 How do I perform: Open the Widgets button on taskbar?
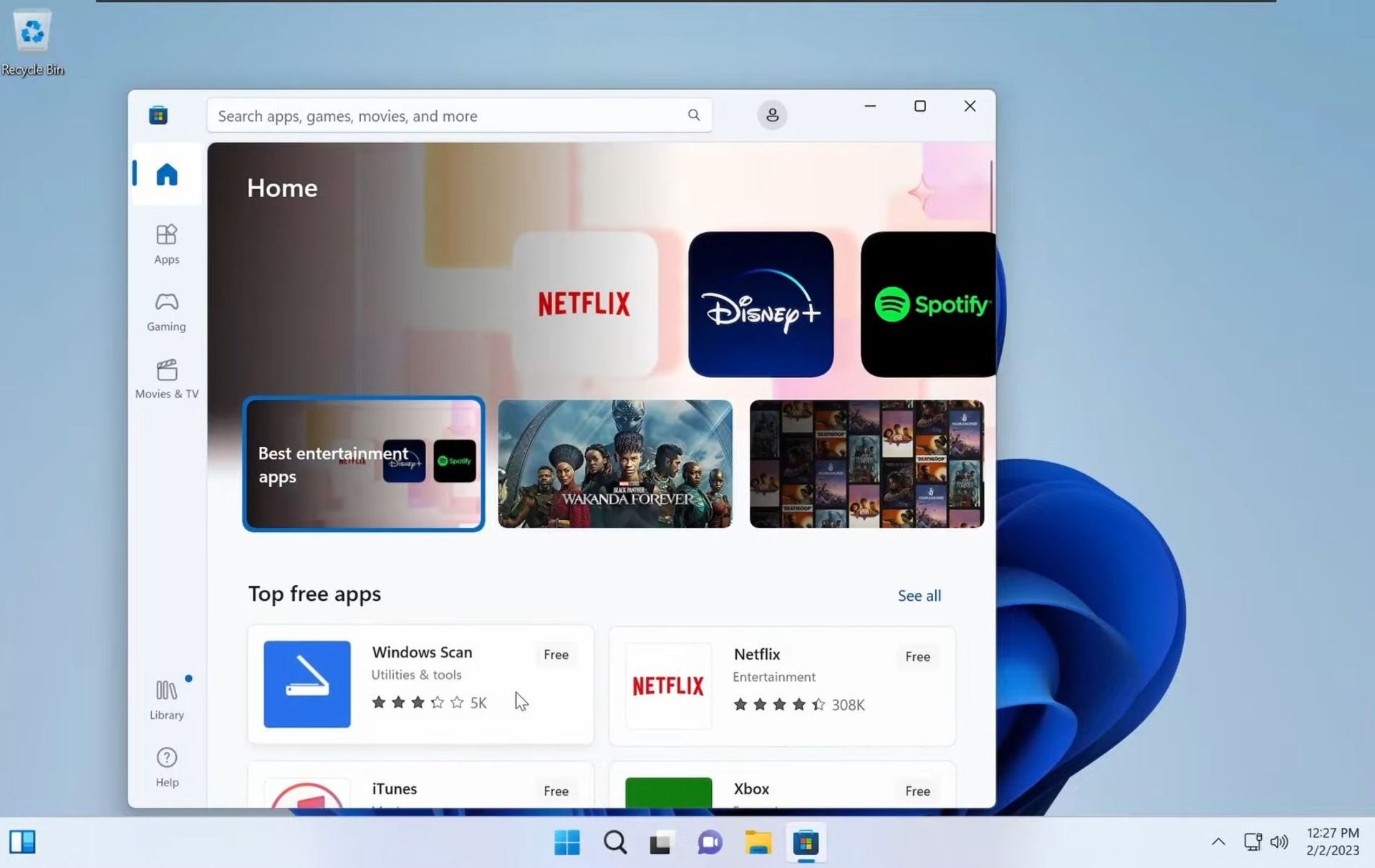[x=22, y=842]
